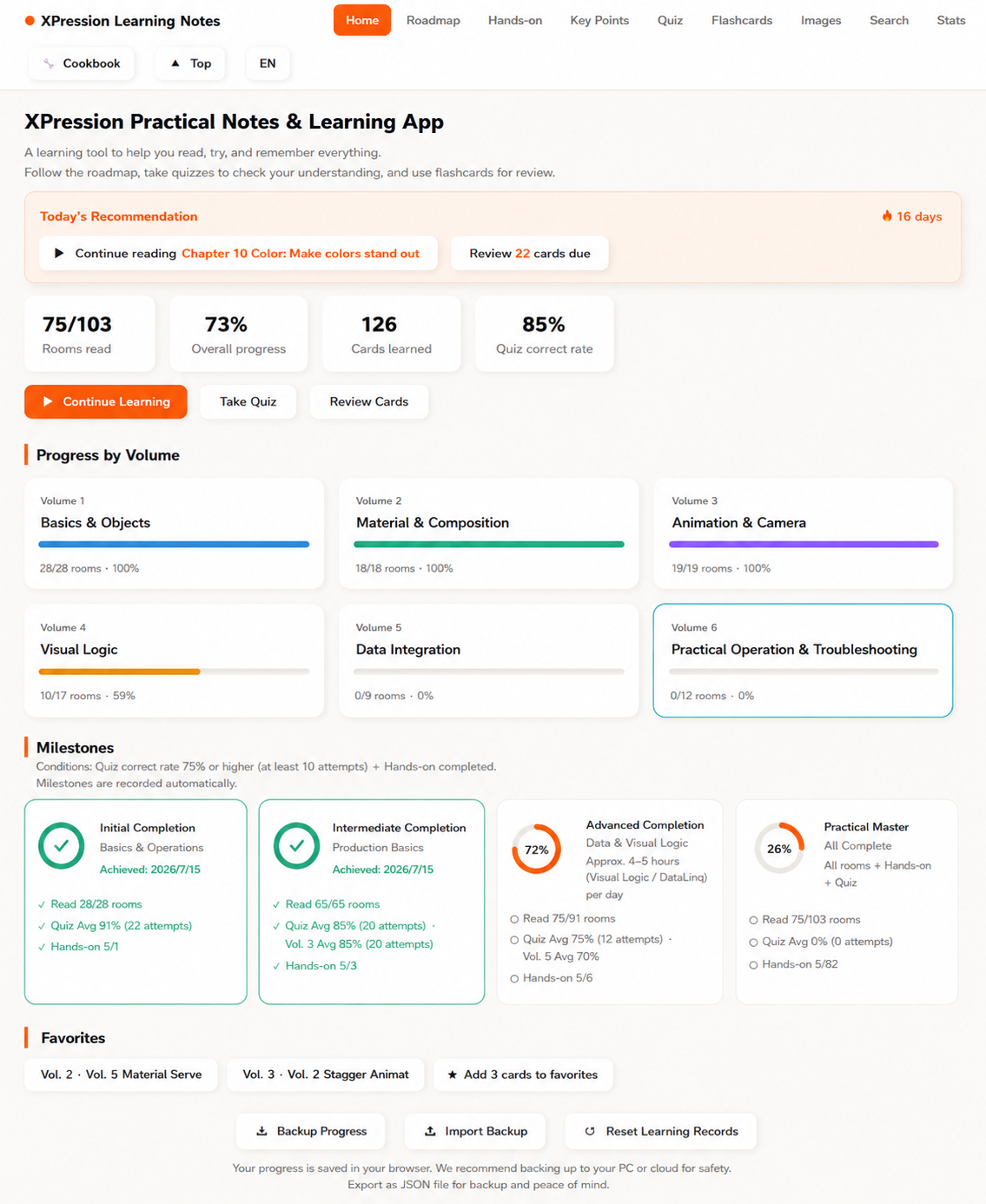Viewport: 986px width, 1204px height.
Task: Click 'Quiz Avg 0% (0 attempts)' text
Action: [x=827, y=942]
